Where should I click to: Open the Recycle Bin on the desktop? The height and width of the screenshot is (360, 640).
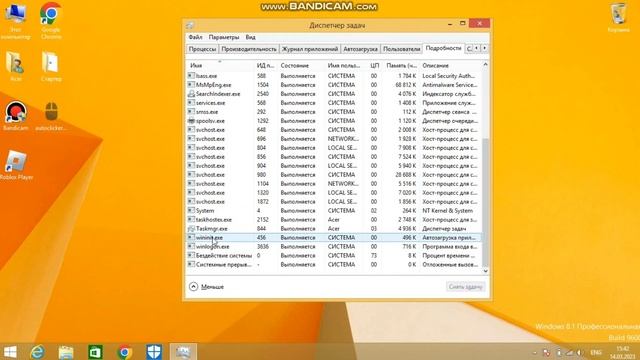[618, 18]
